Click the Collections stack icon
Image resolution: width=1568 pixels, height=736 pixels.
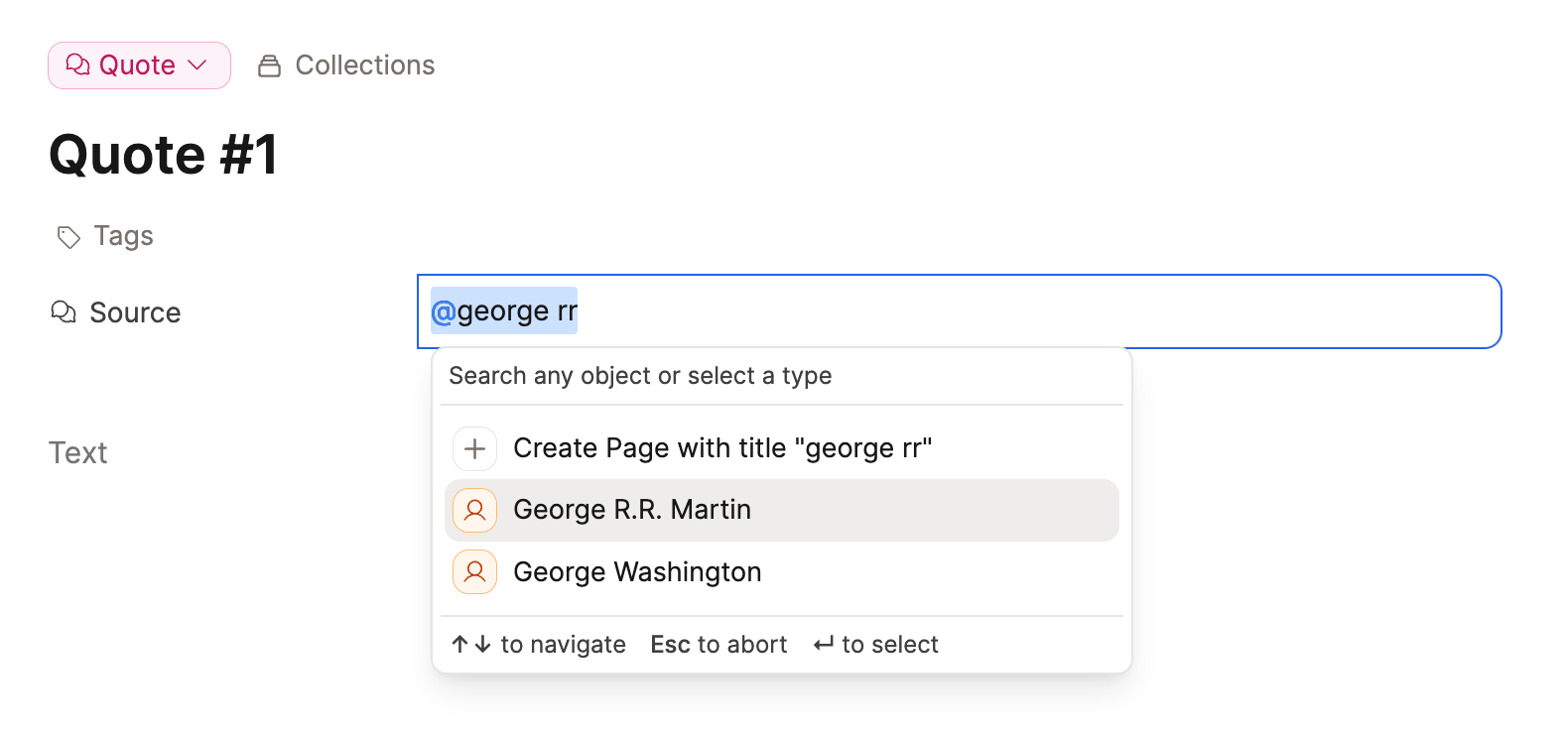click(269, 66)
